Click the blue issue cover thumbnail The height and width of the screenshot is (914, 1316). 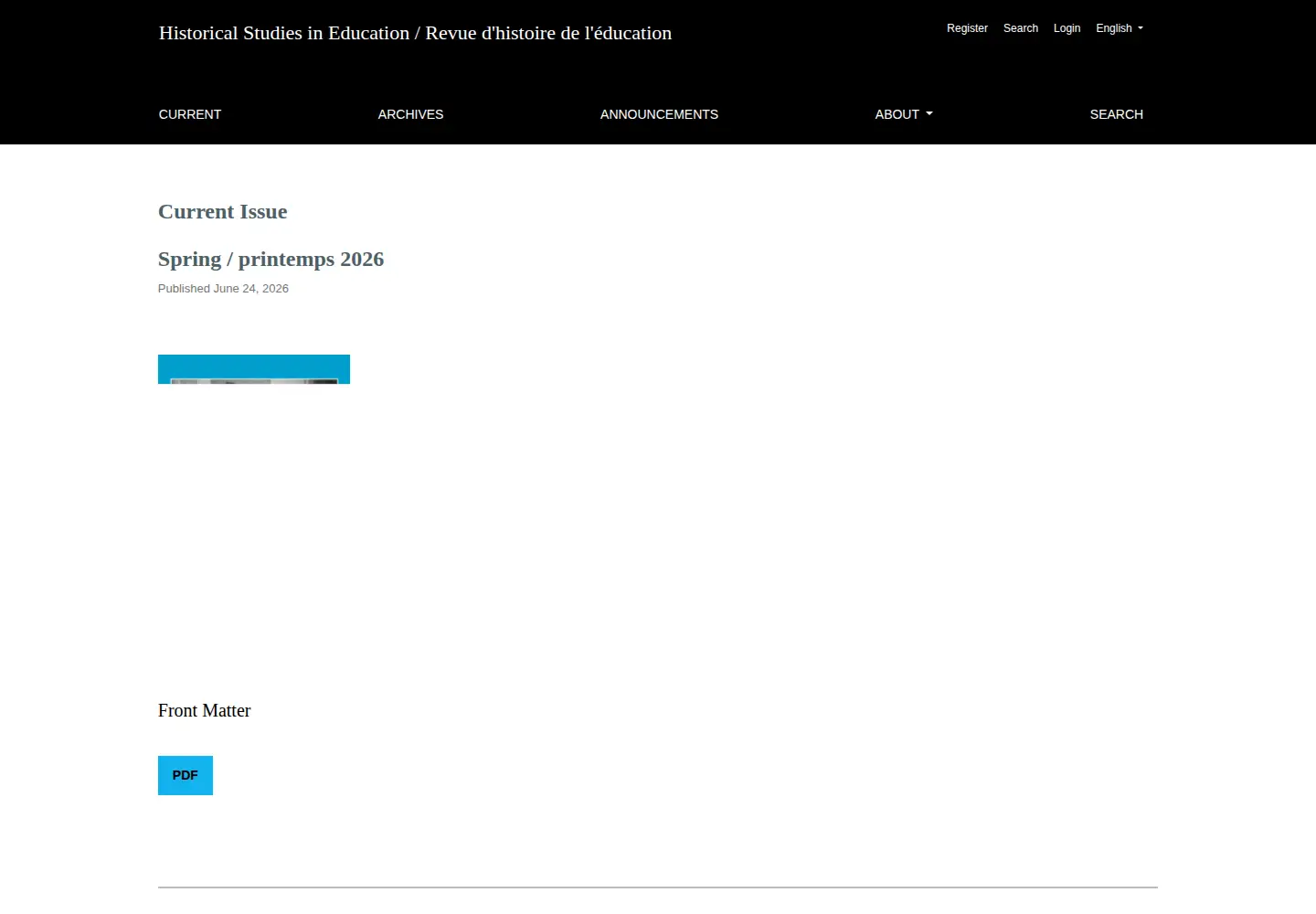click(x=254, y=369)
